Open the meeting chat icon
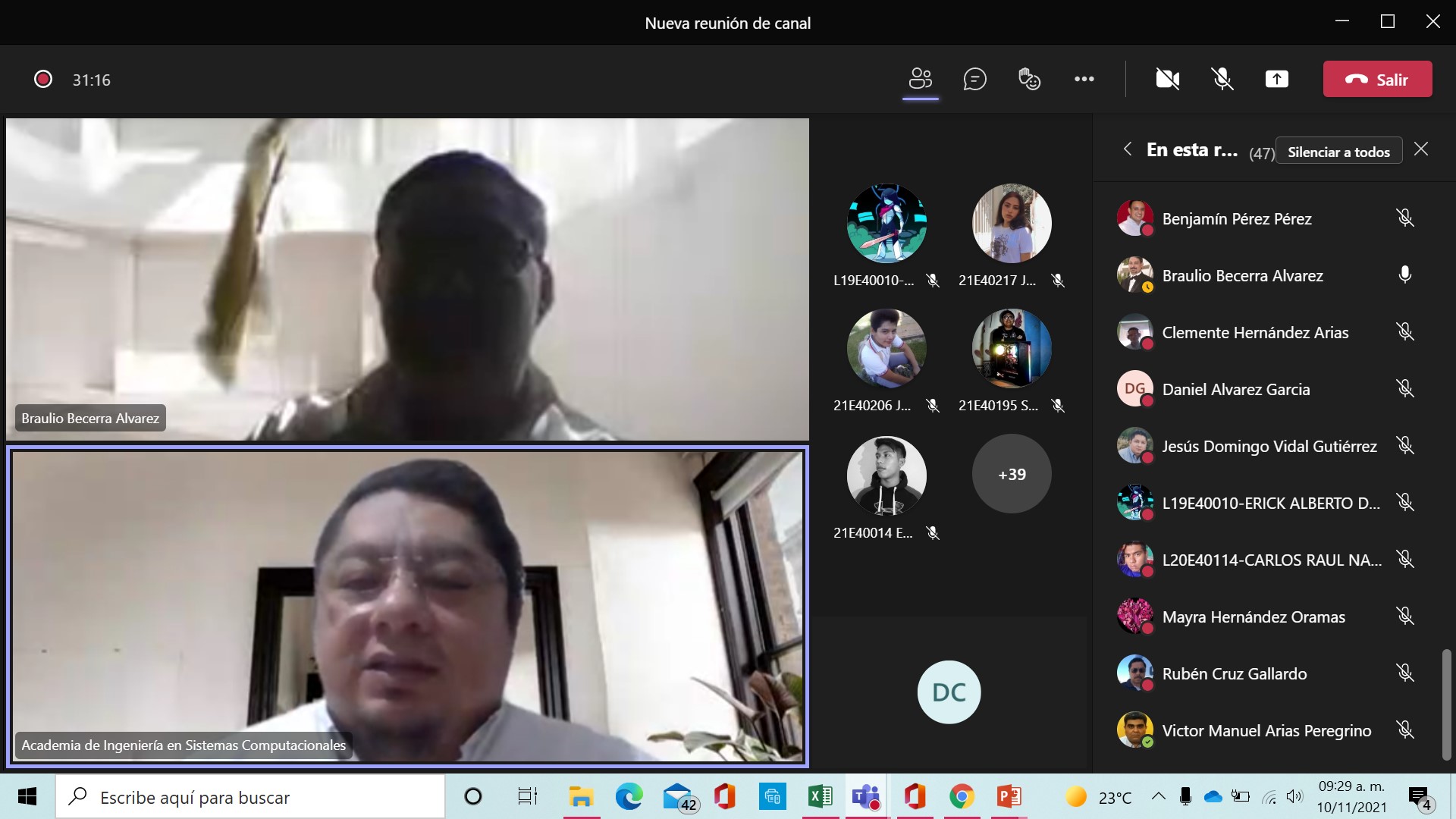The image size is (1456, 819). (975, 79)
